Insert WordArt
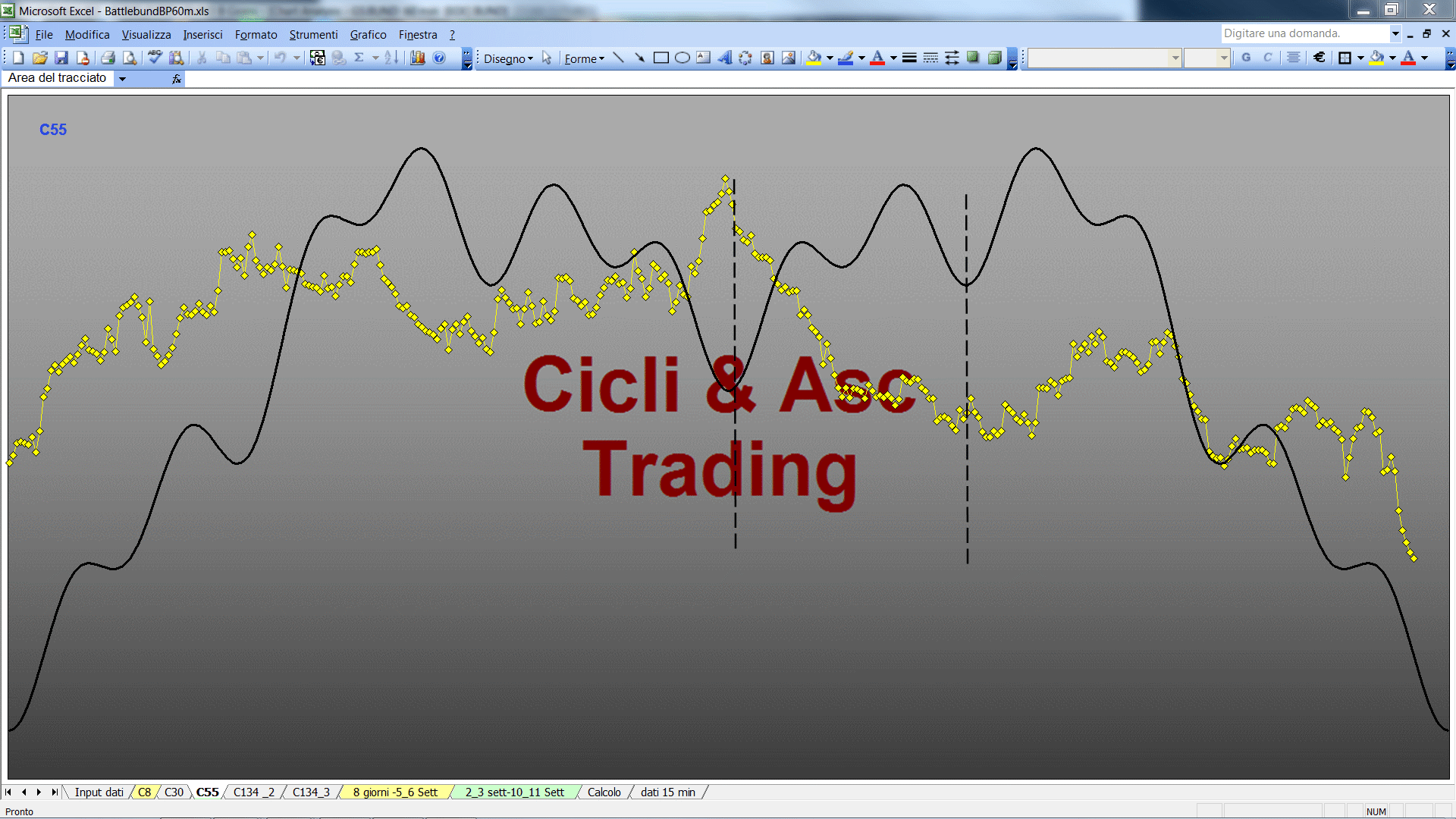The height and width of the screenshot is (819, 1456). [724, 58]
